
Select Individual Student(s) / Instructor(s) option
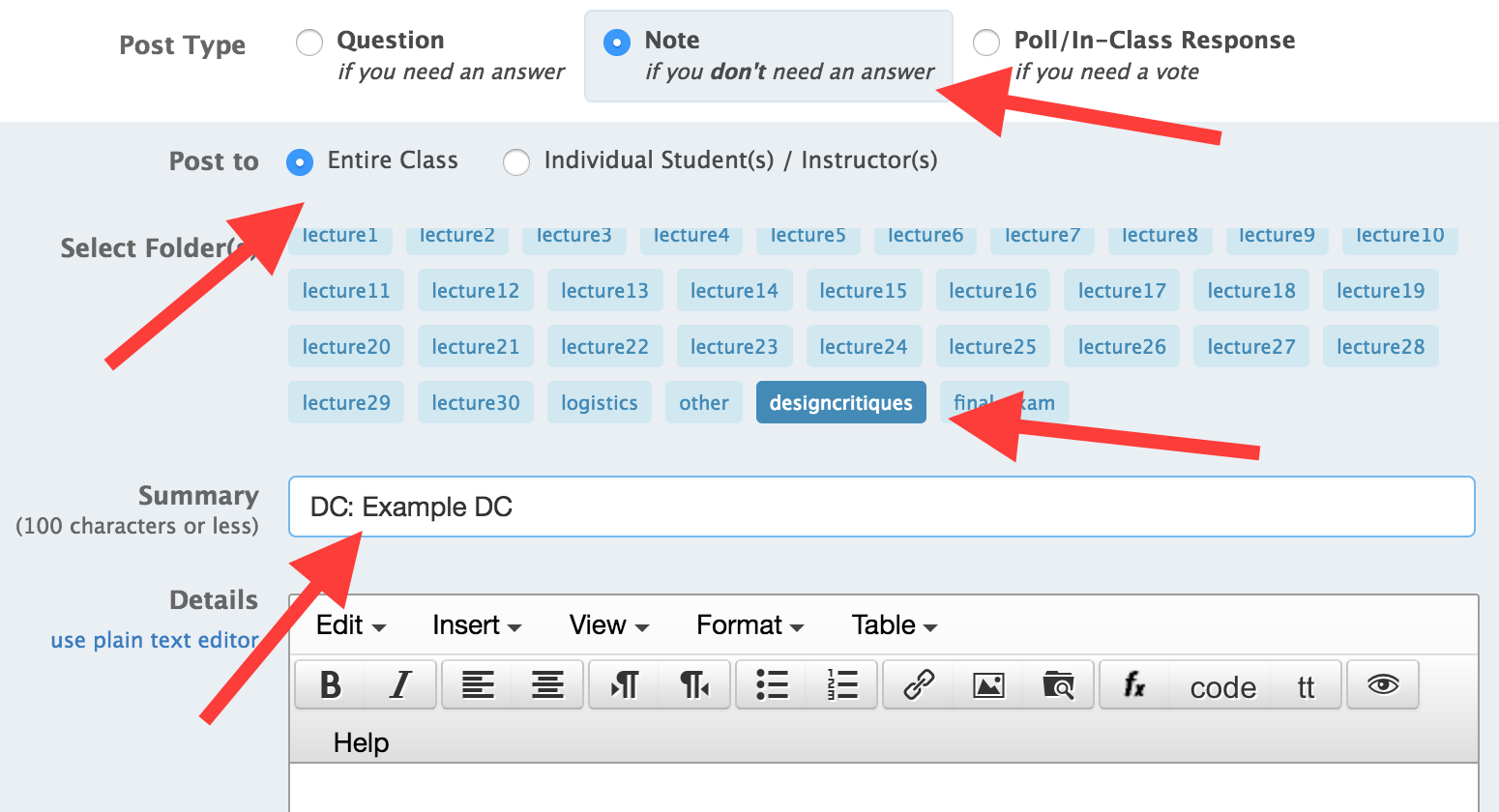516,161
